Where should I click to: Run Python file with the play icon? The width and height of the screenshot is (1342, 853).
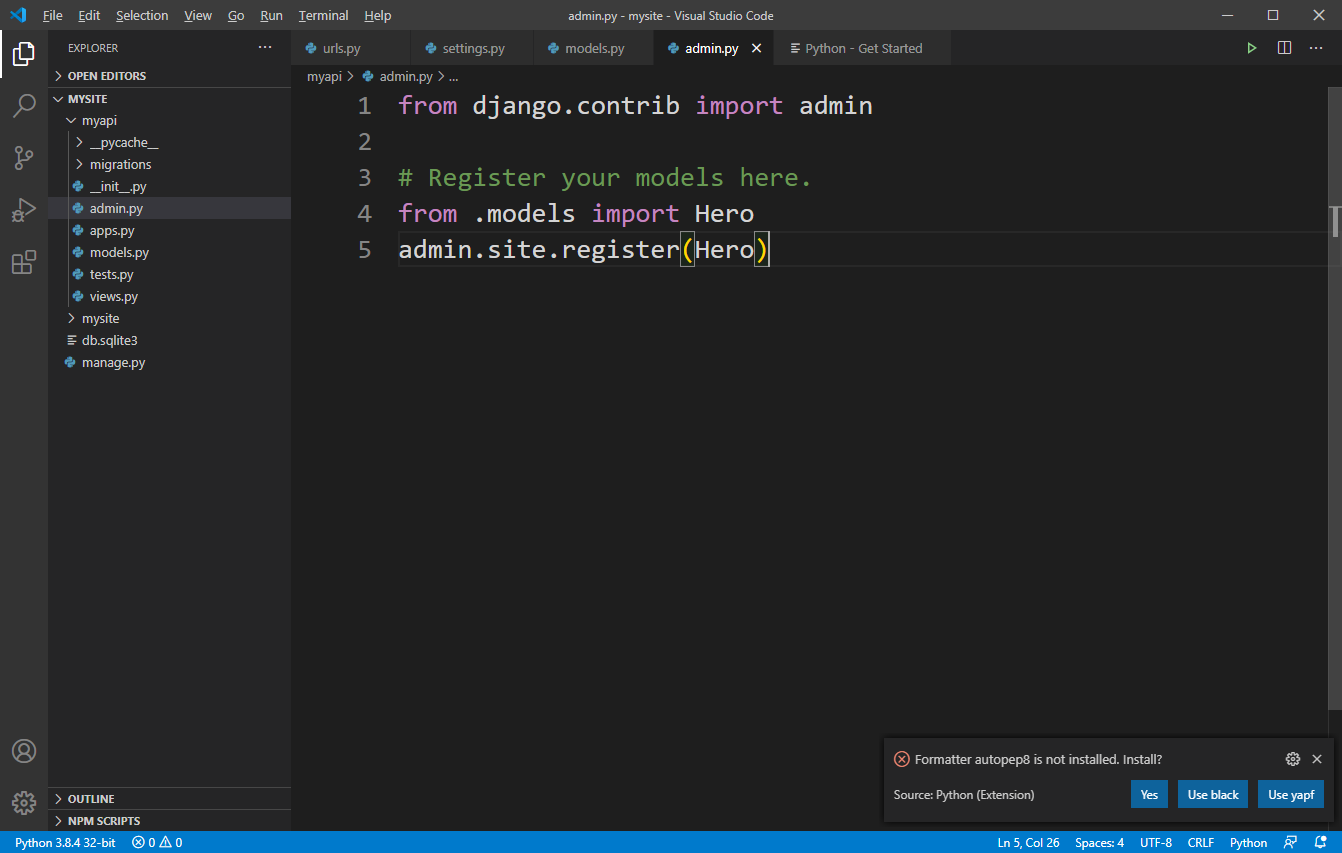[x=1251, y=48]
